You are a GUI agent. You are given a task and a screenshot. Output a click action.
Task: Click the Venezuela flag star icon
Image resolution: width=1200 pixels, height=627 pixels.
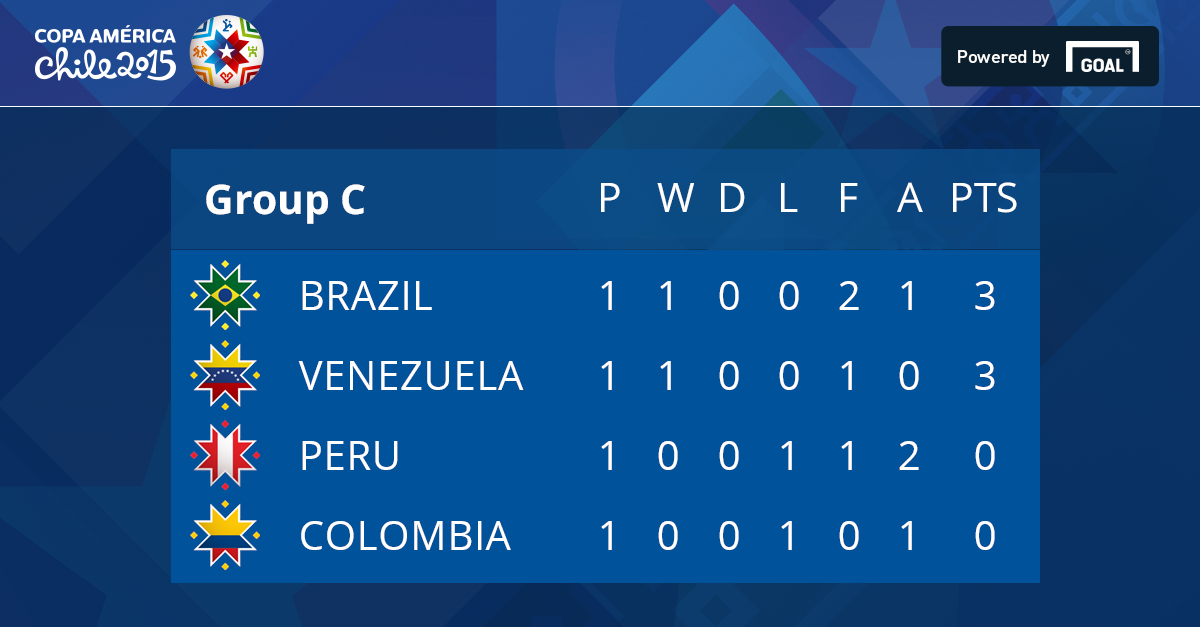pyautogui.click(x=226, y=376)
